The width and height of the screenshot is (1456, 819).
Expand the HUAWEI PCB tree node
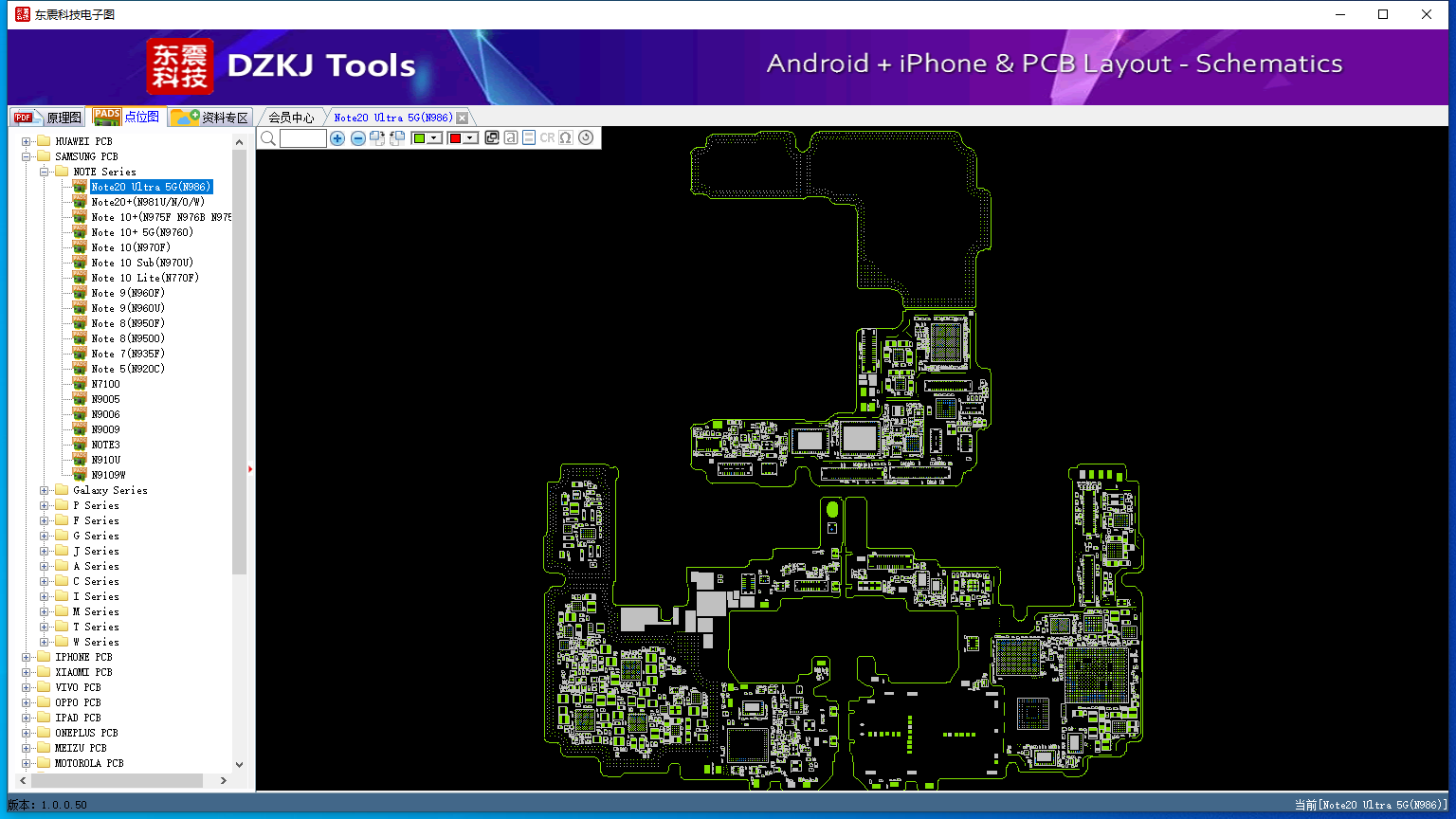tap(27, 141)
